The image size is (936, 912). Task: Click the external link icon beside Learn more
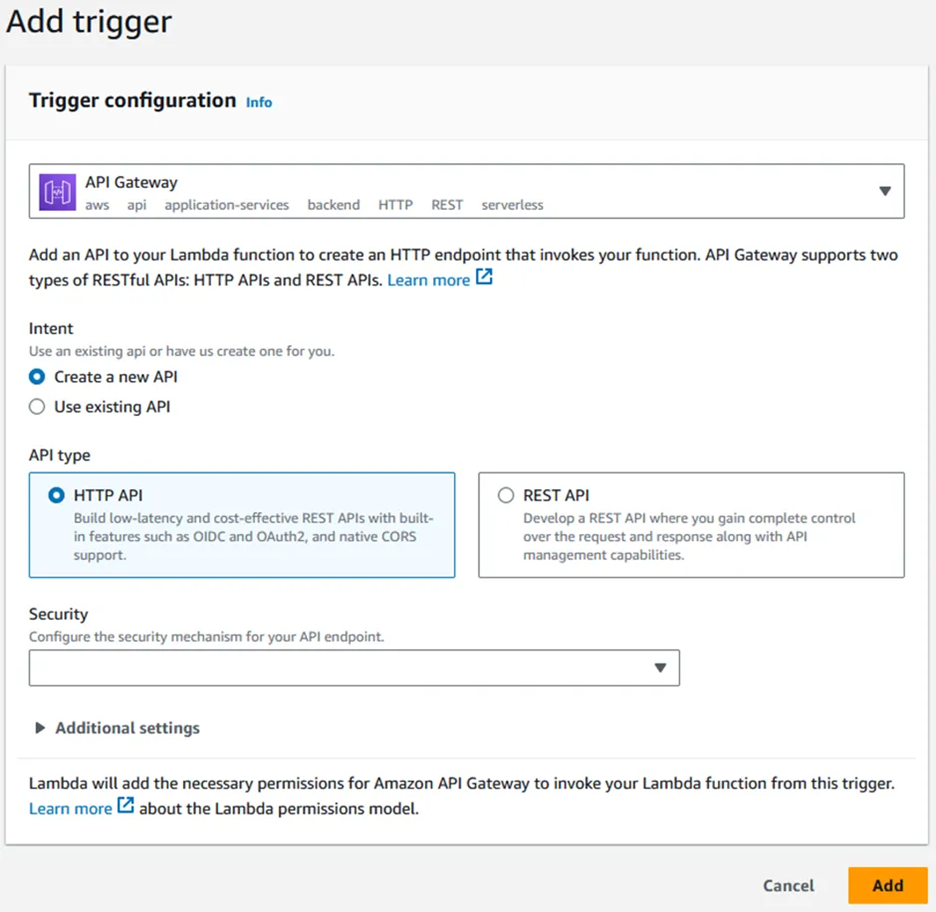[486, 280]
